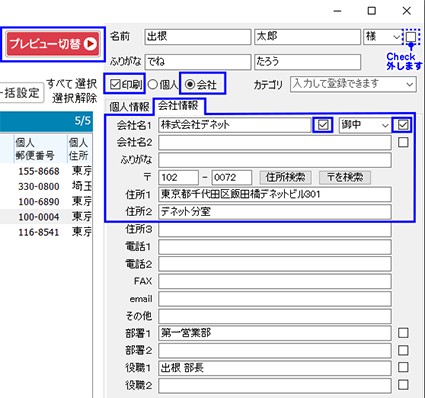
Task: Click the email input field
Action: [x=275, y=299]
